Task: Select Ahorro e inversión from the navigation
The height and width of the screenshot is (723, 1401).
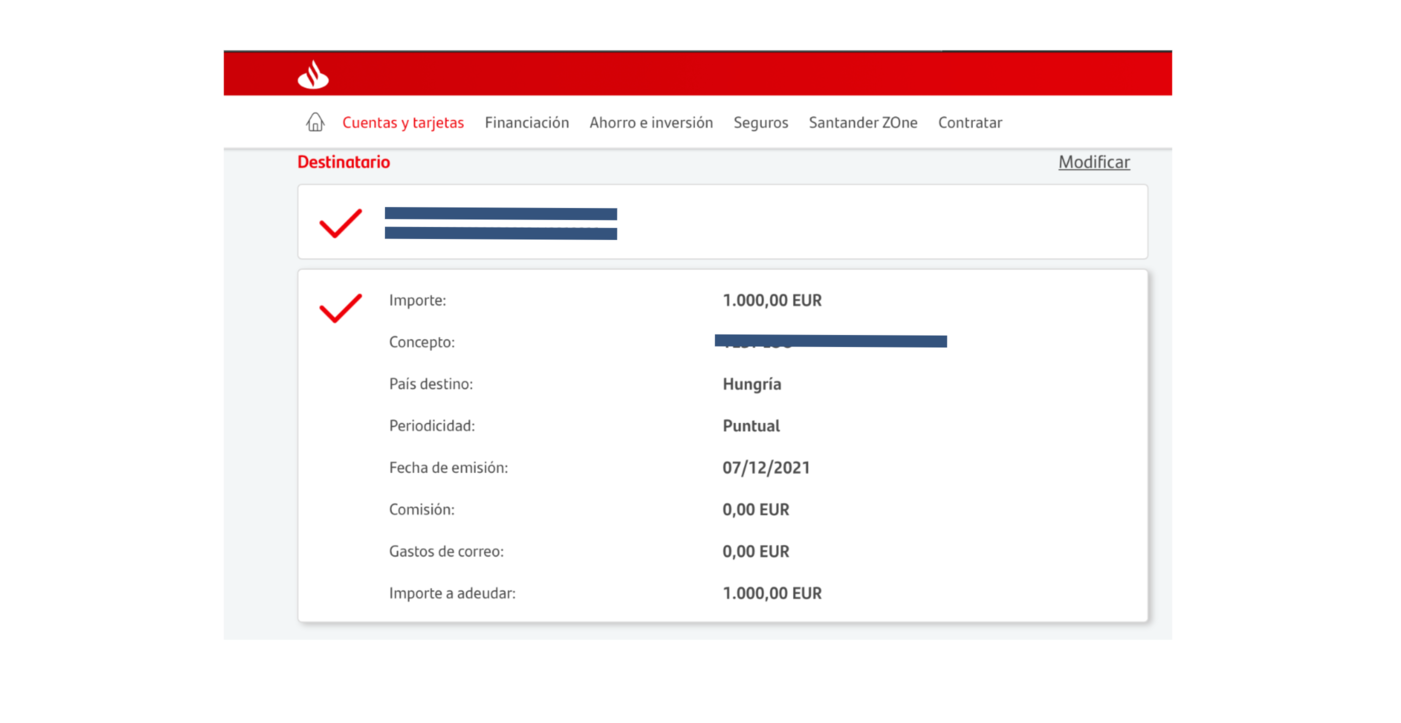Action: (651, 122)
